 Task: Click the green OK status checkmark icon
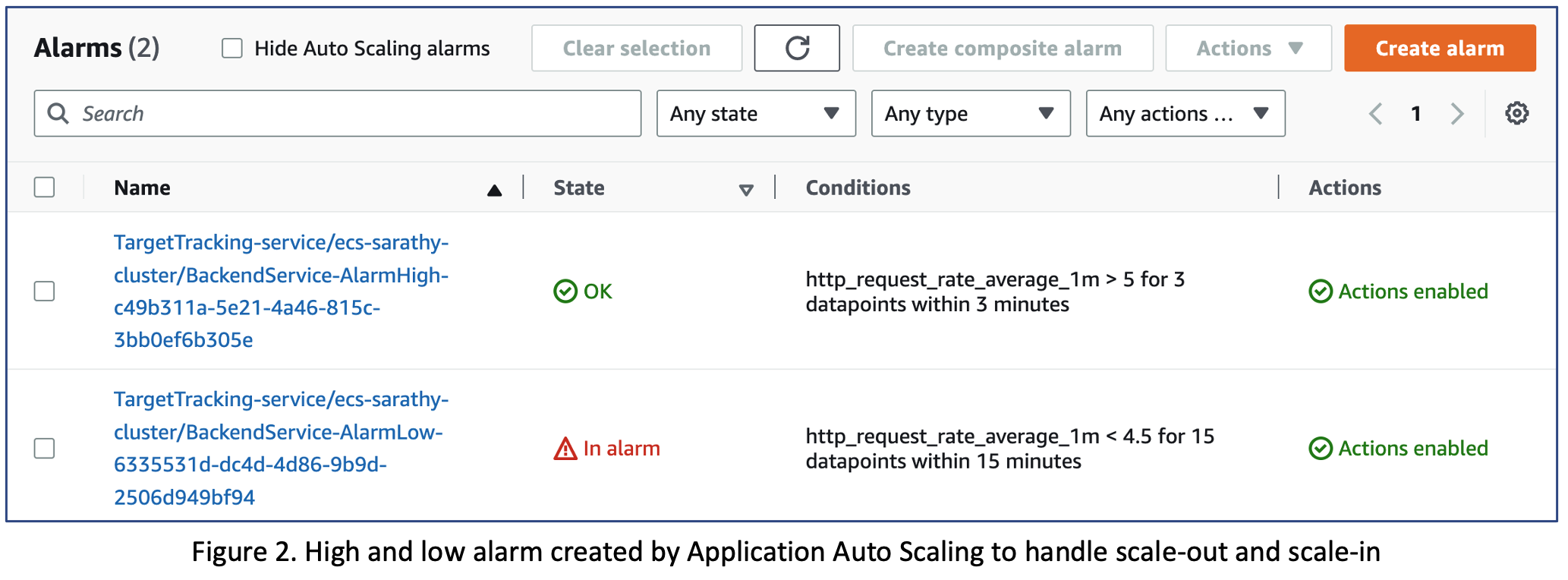click(x=565, y=292)
